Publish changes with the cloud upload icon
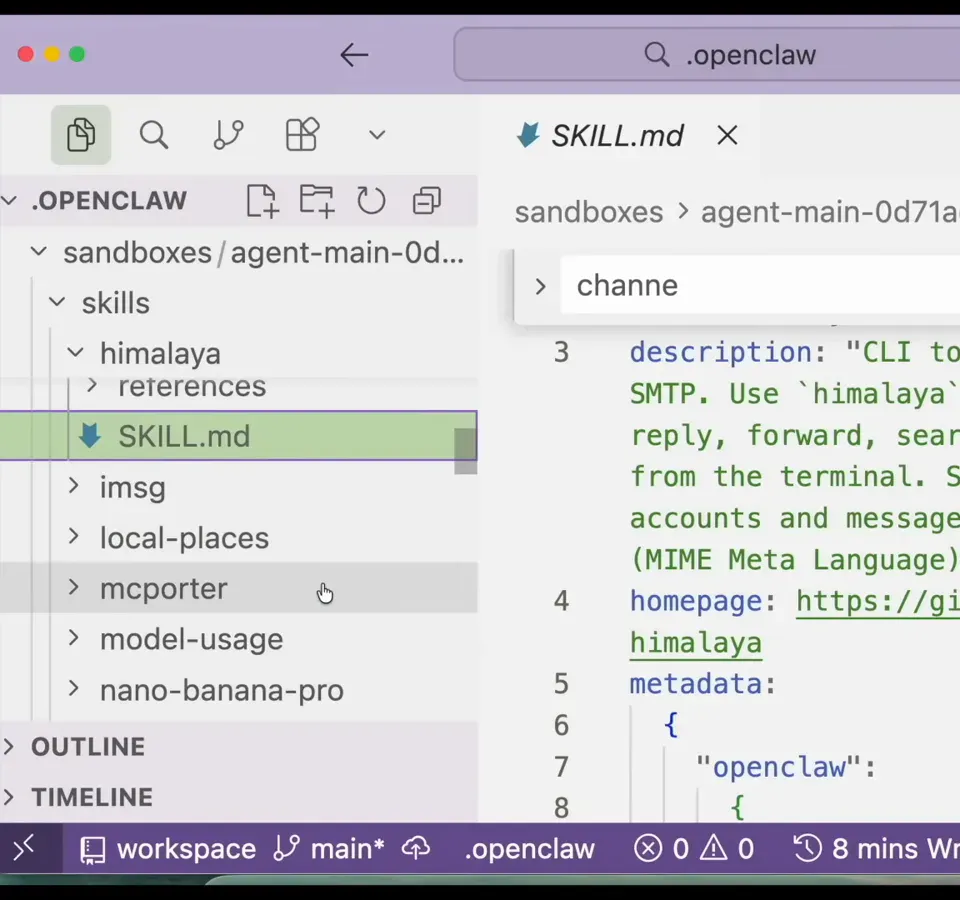The height and width of the screenshot is (900, 960). pos(416,849)
